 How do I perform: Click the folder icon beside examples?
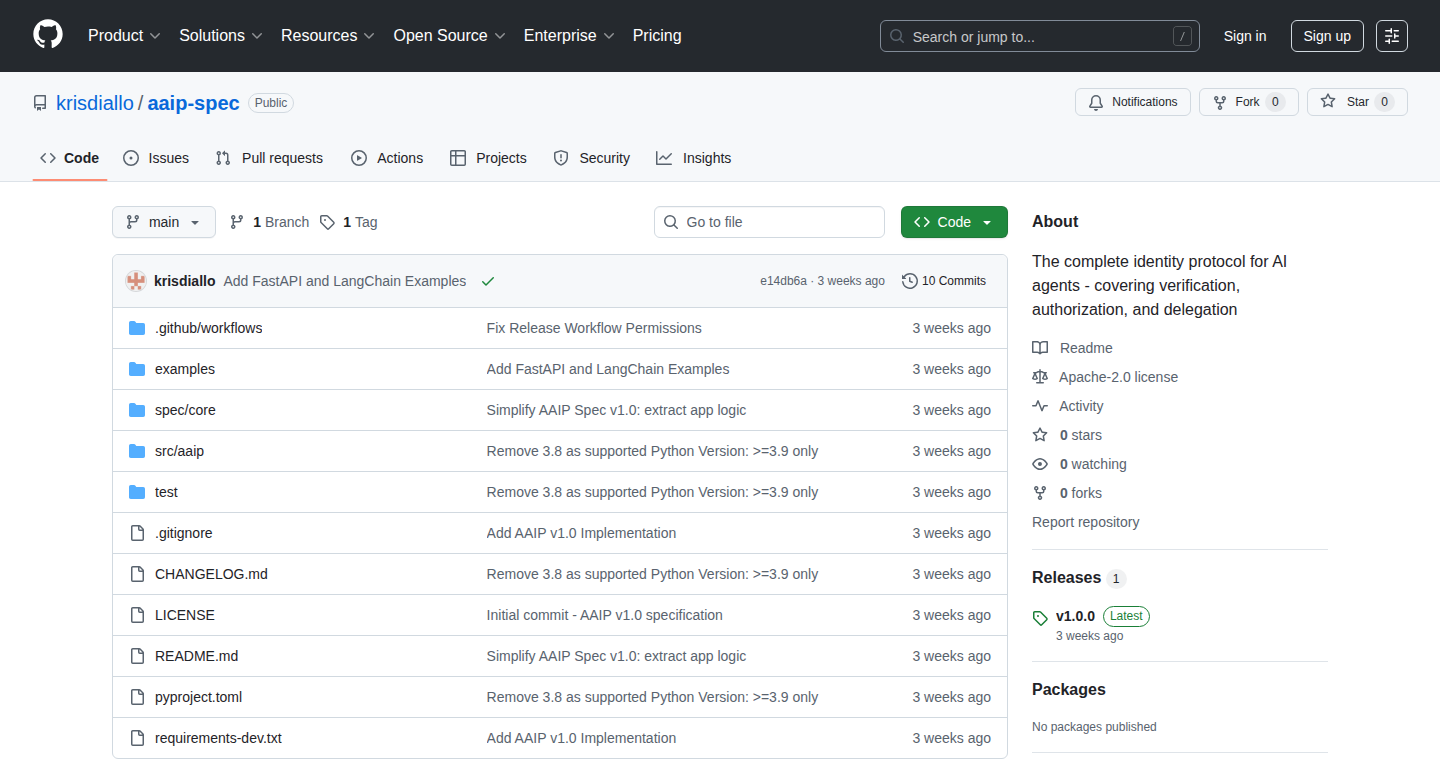[137, 369]
